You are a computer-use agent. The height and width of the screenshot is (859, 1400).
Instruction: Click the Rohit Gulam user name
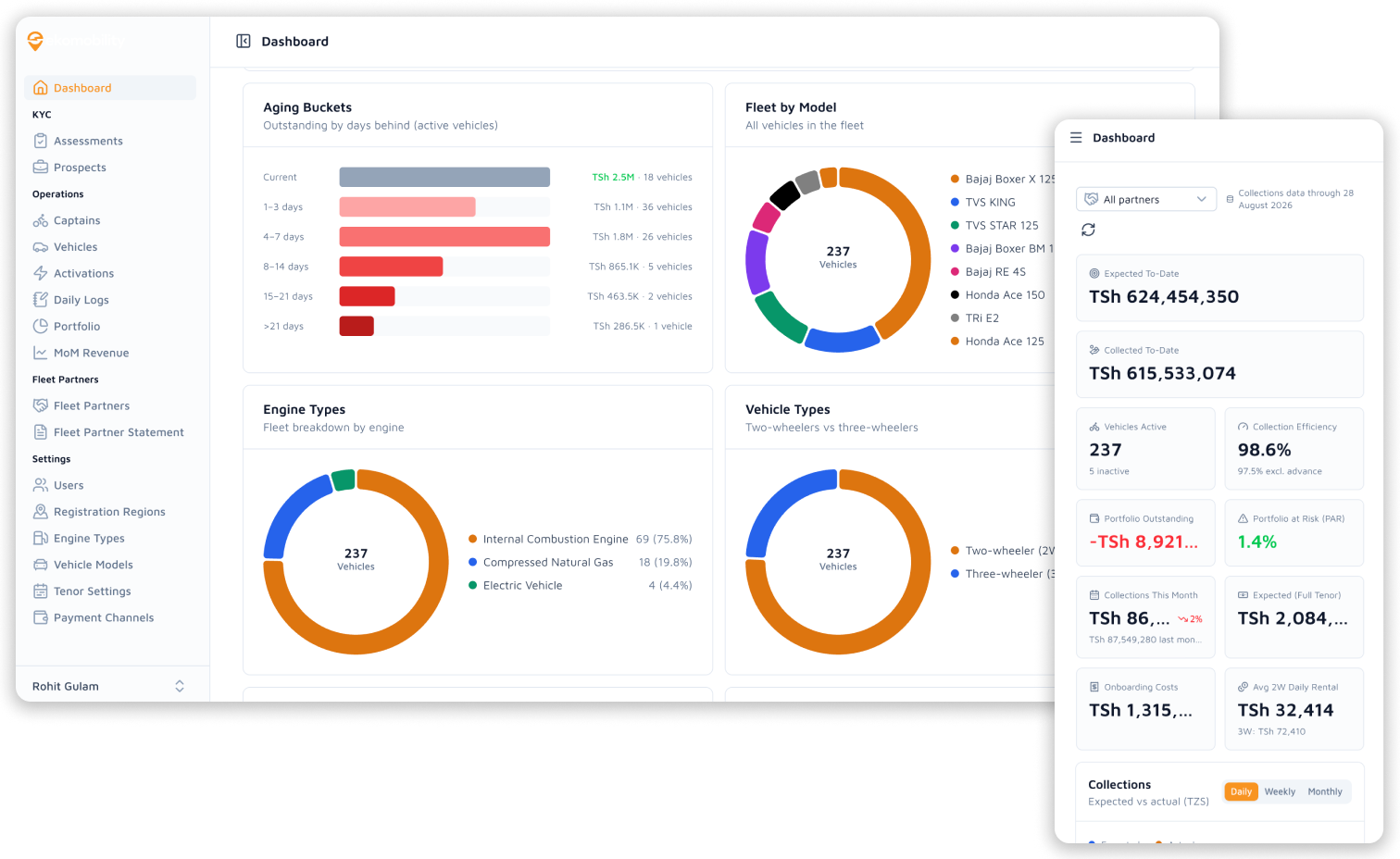66,686
